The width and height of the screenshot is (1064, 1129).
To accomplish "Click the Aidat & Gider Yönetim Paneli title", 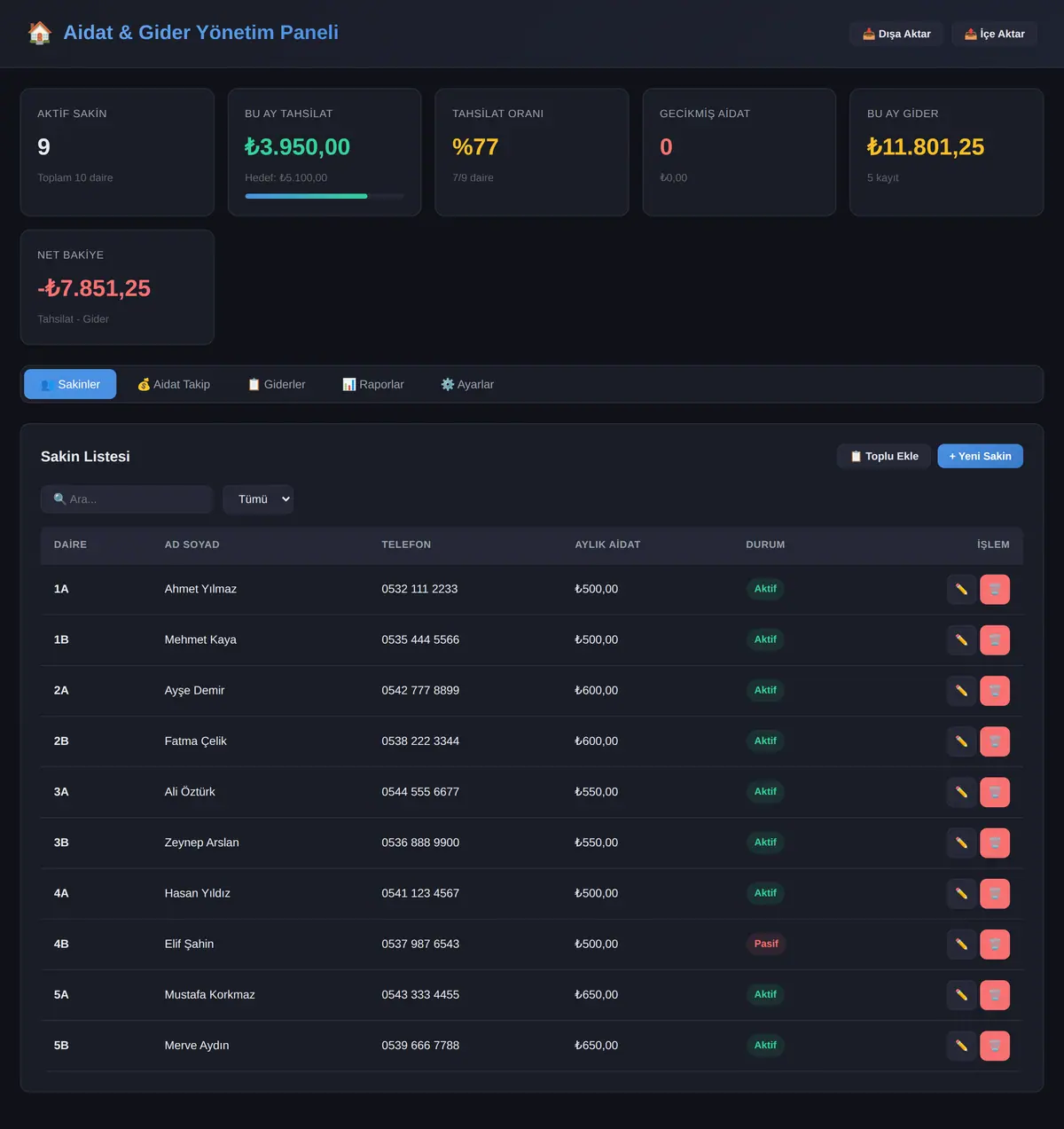I will point(201,33).
